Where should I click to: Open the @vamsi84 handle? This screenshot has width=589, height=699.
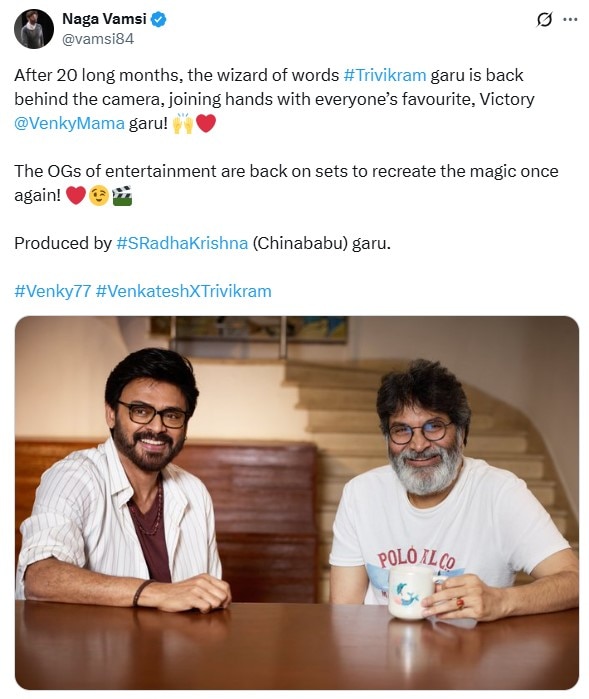[98, 39]
